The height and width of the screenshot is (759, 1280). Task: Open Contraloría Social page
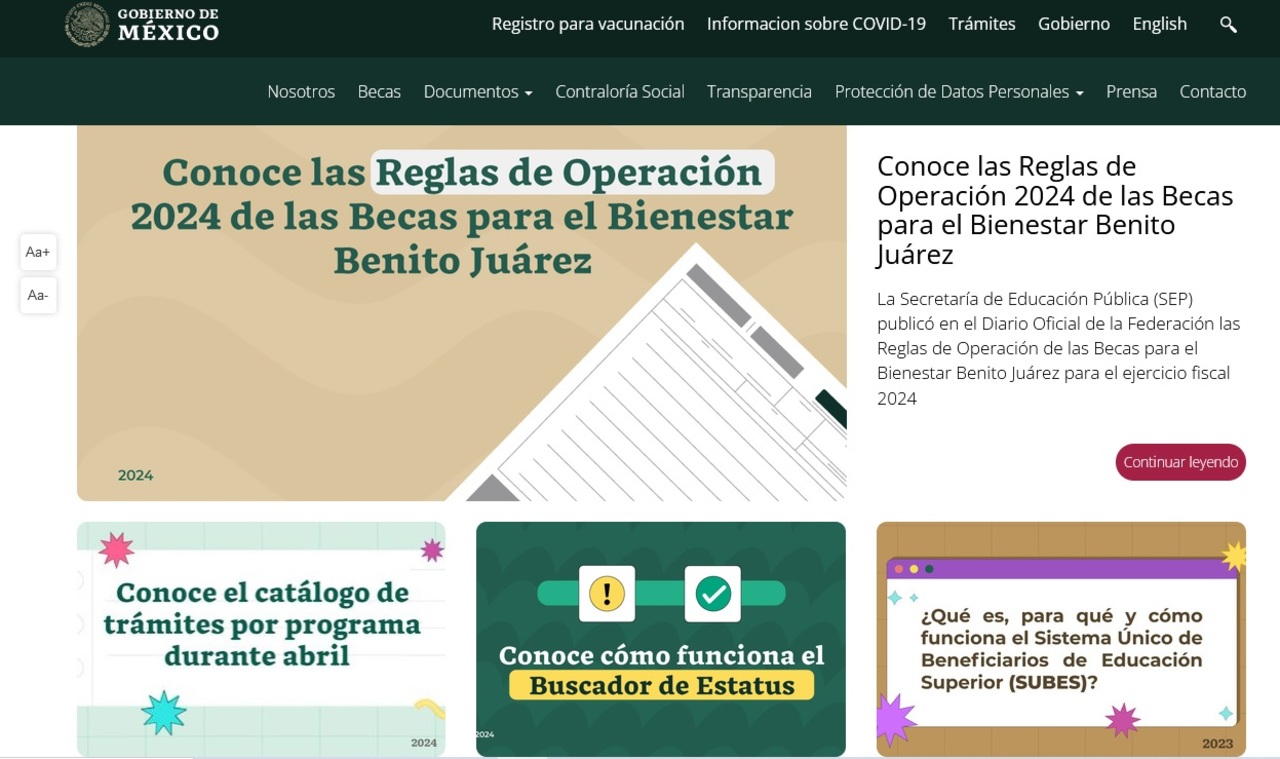tap(619, 92)
